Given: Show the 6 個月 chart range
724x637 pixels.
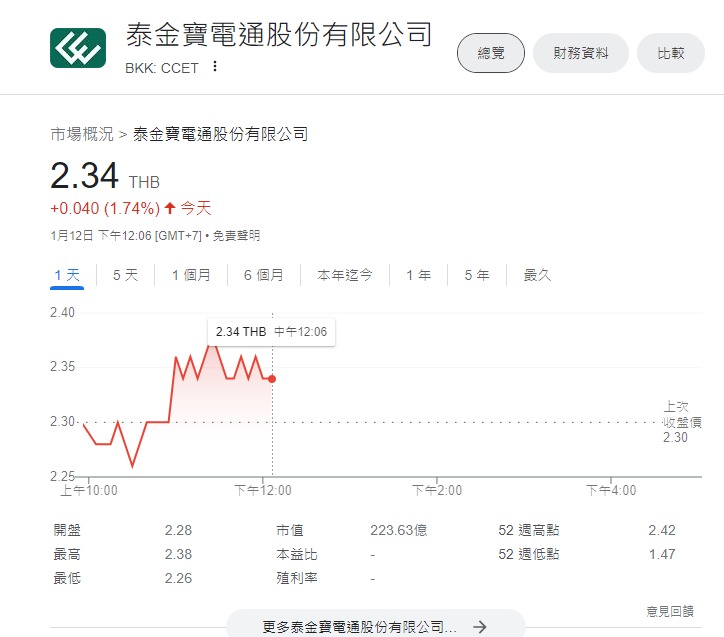Looking at the screenshot, I should click(x=263, y=275).
